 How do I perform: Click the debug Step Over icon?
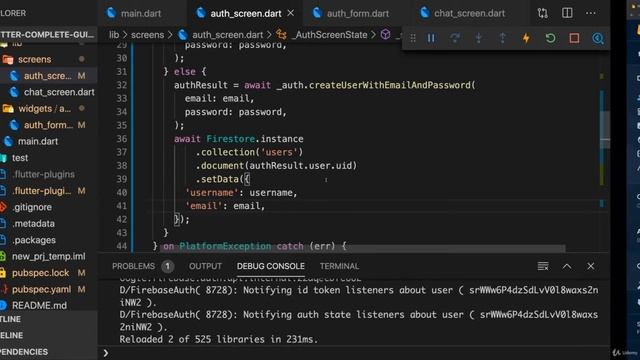coord(455,38)
